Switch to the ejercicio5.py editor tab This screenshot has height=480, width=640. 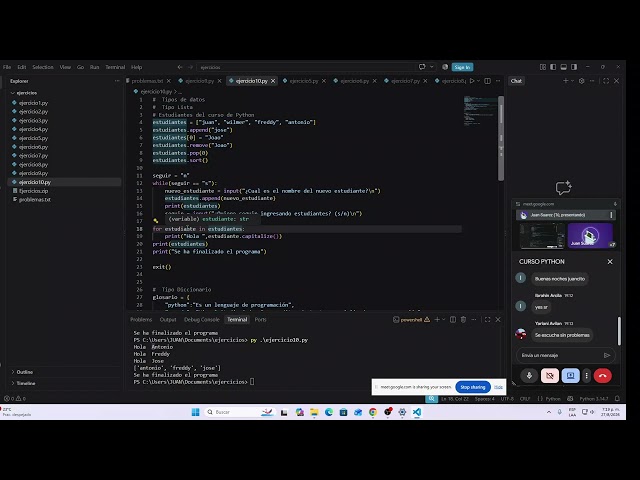pos(304,81)
